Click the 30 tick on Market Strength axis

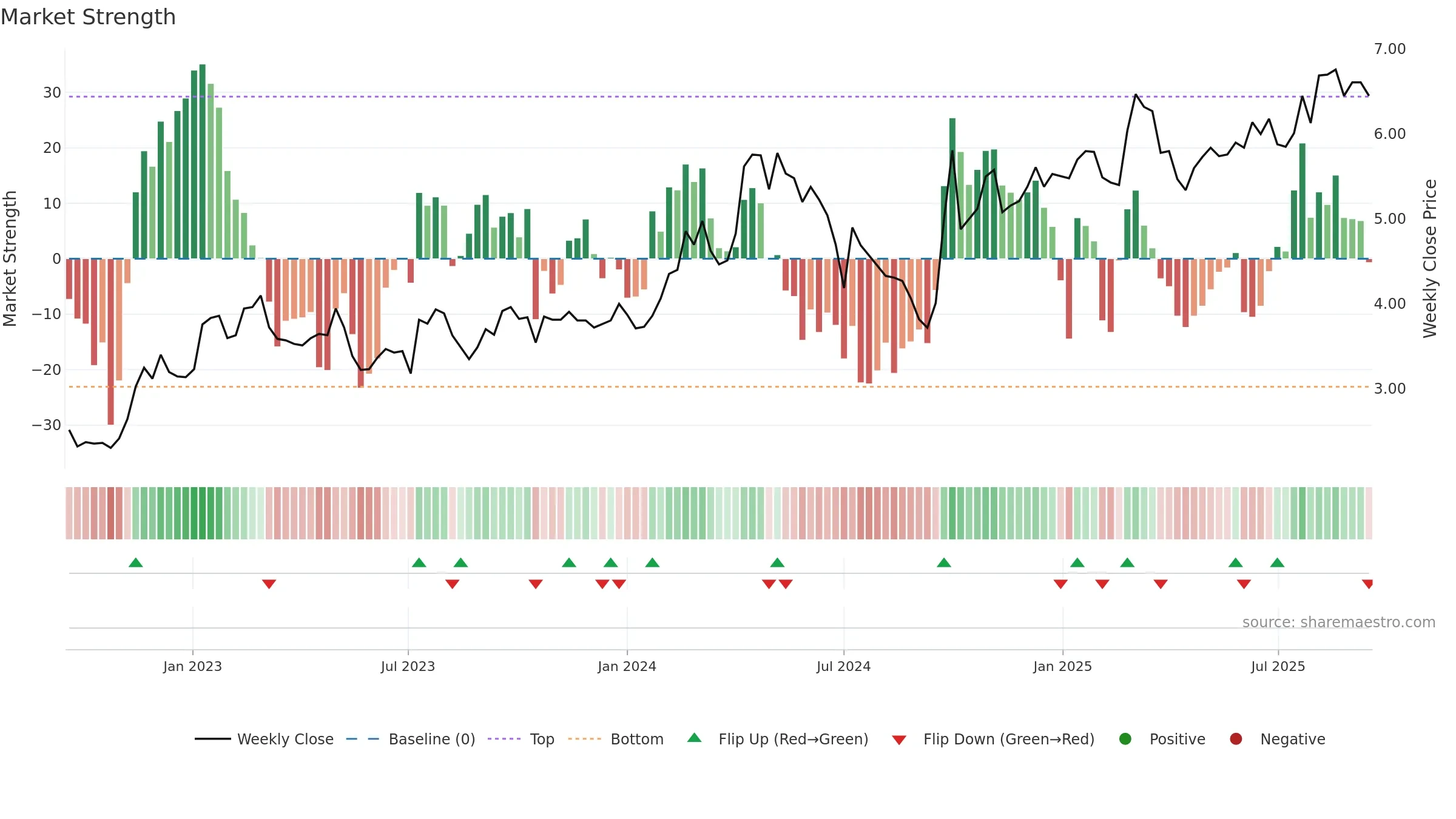click(52, 92)
